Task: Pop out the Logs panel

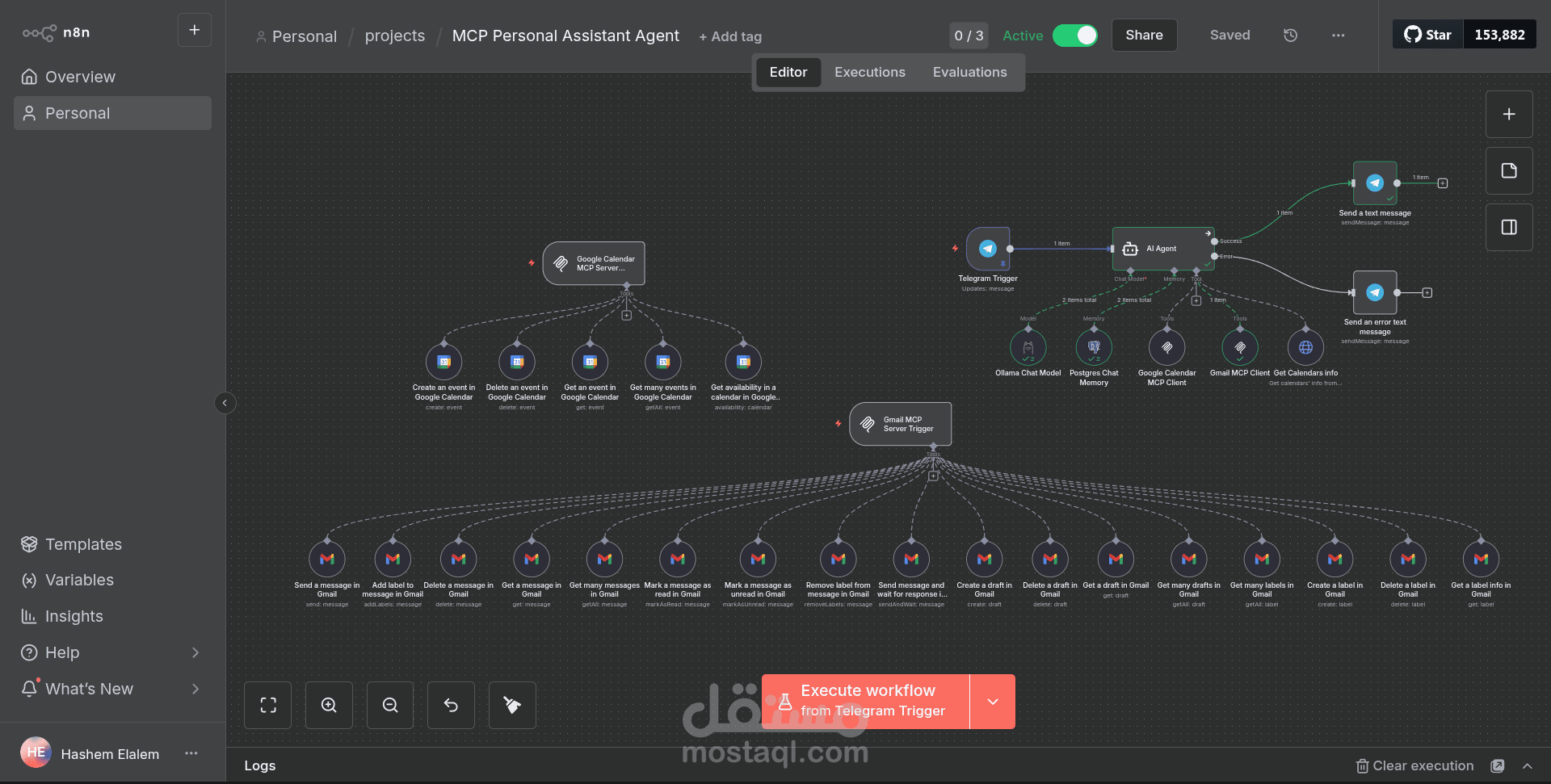Action: point(1498,765)
